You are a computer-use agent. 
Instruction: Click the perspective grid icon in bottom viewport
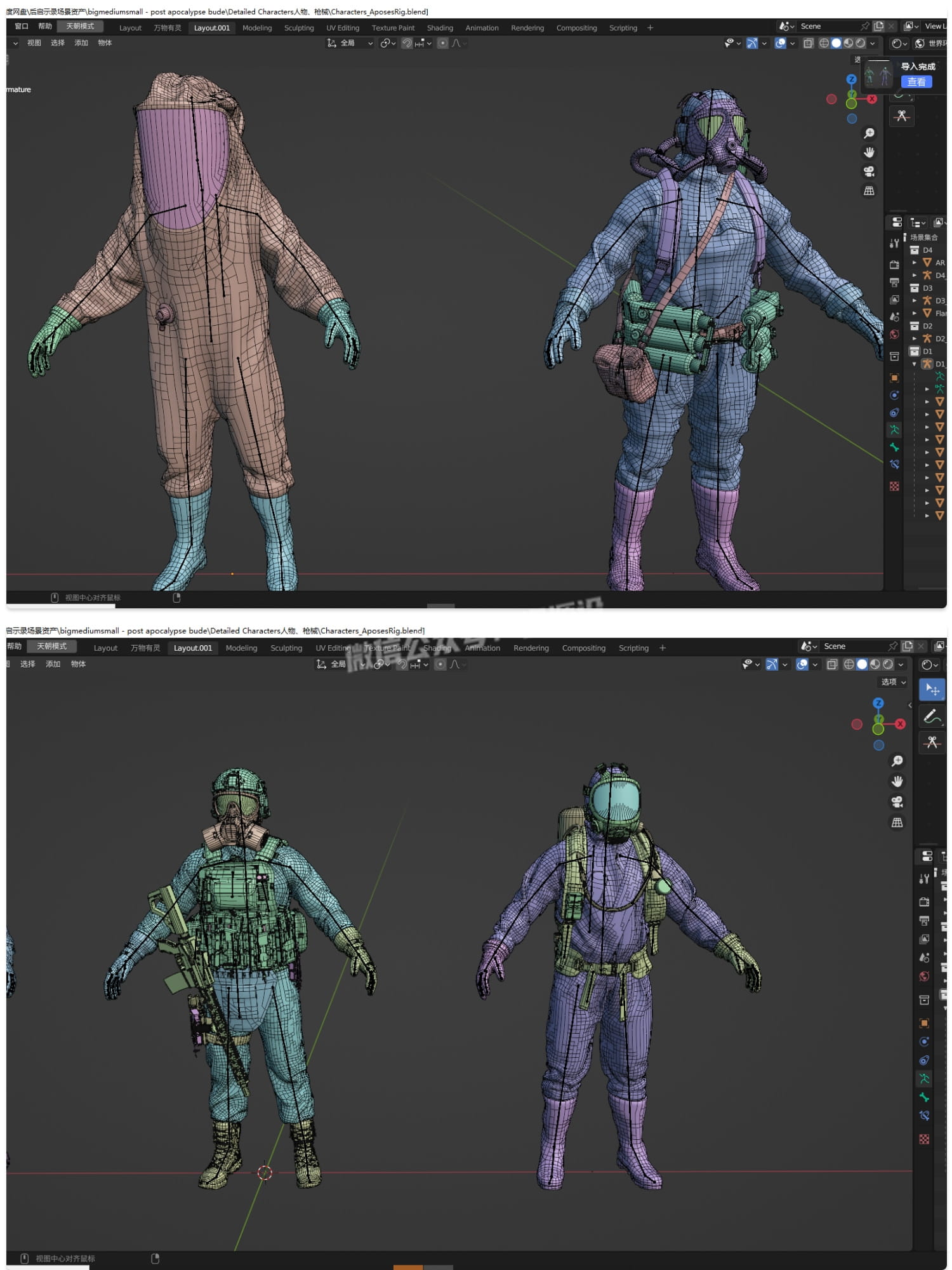pos(897,822)
